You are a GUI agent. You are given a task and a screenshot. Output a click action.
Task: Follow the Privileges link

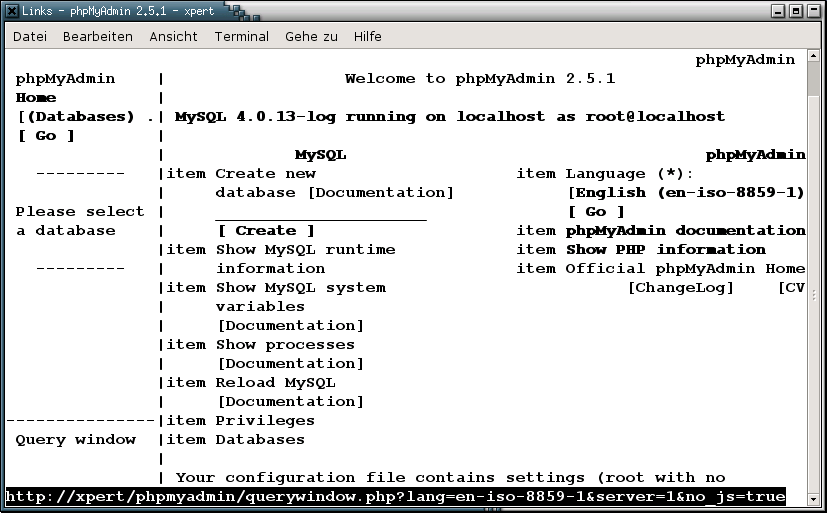265,421
